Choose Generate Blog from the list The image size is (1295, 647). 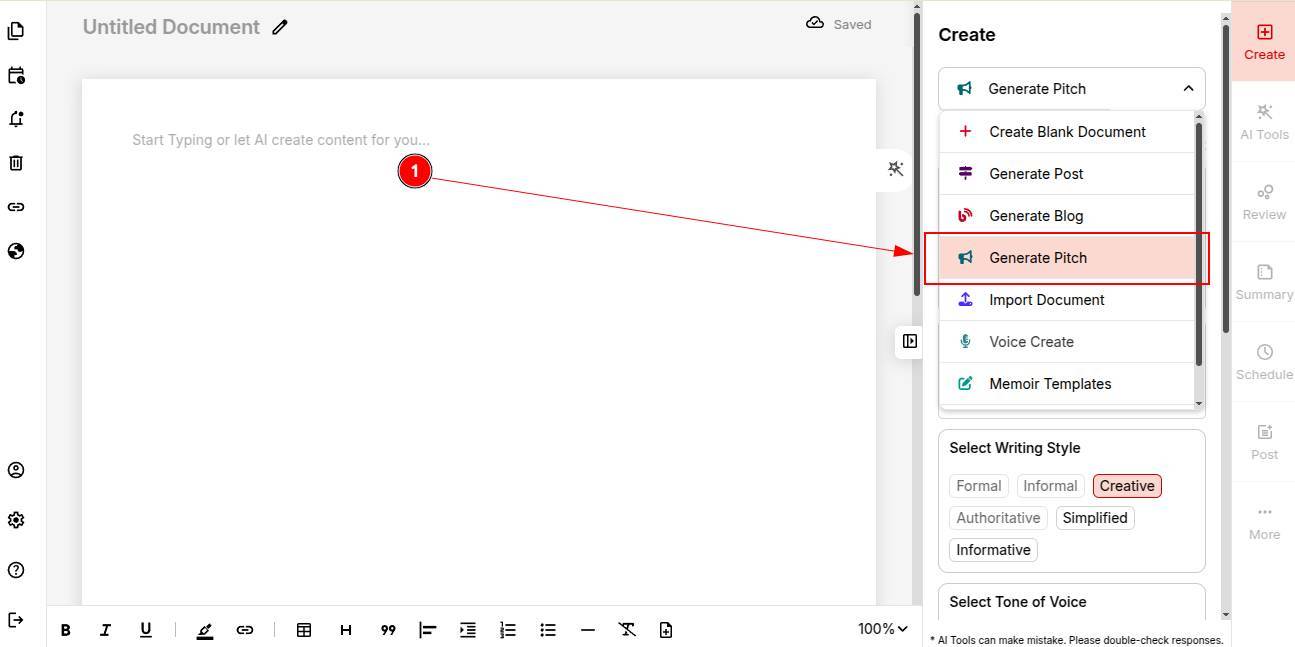click(x=1036, y=216)
